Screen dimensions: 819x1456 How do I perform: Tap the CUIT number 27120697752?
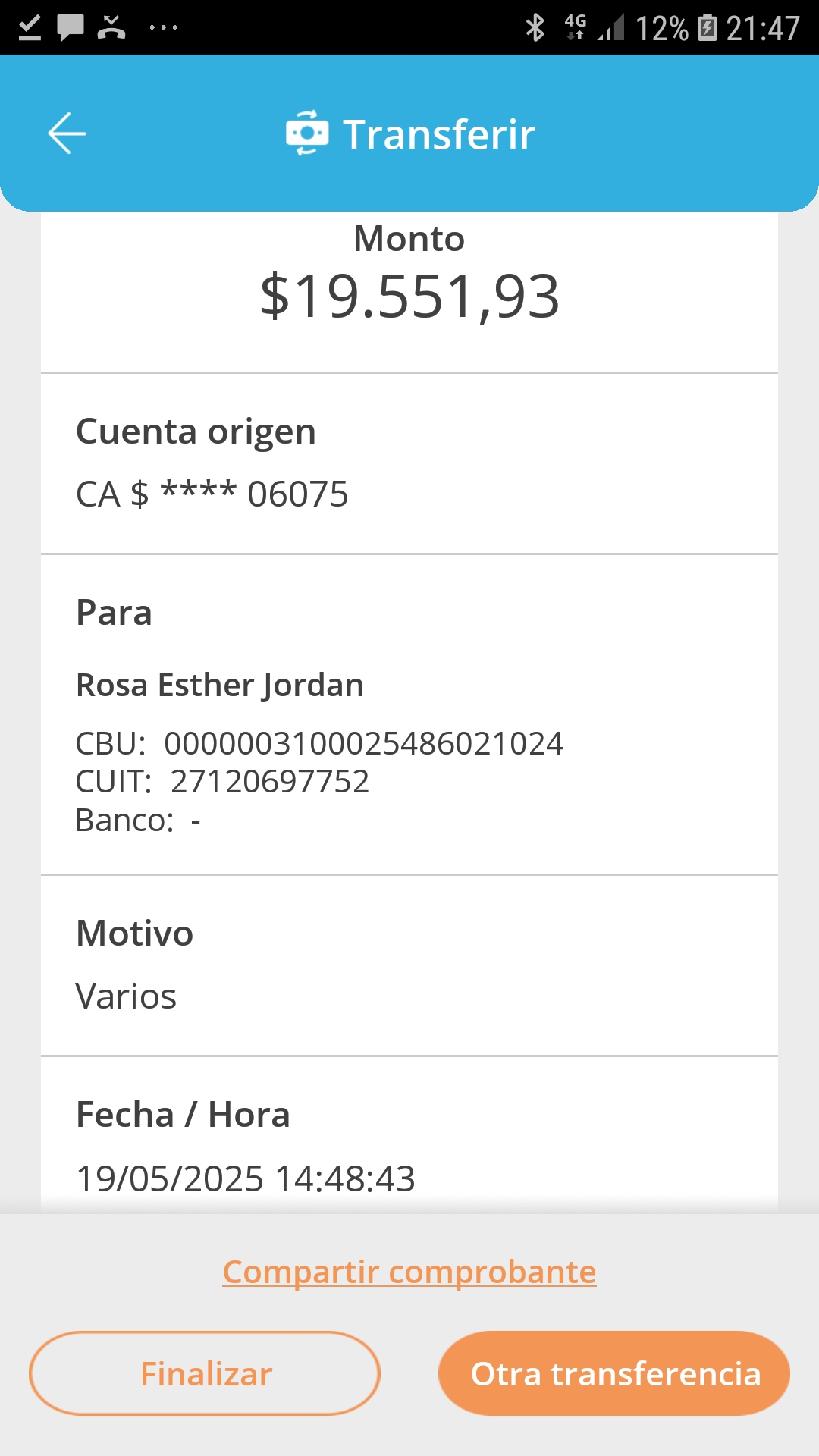269,781
